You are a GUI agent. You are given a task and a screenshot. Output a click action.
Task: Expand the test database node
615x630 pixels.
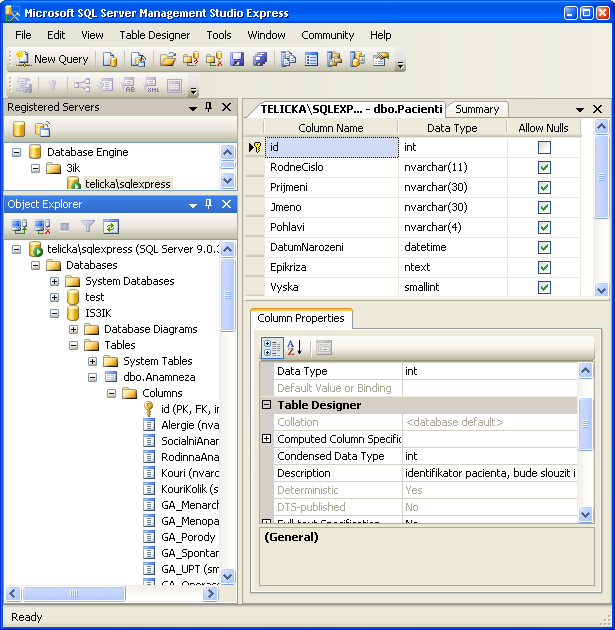pos(54,297)
